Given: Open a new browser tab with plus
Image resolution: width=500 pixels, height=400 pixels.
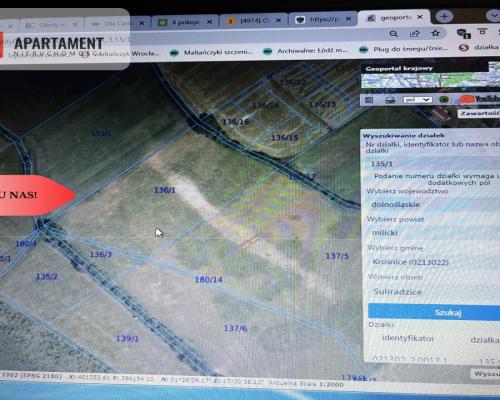Looking at the screenshot, I should [444, 16].
